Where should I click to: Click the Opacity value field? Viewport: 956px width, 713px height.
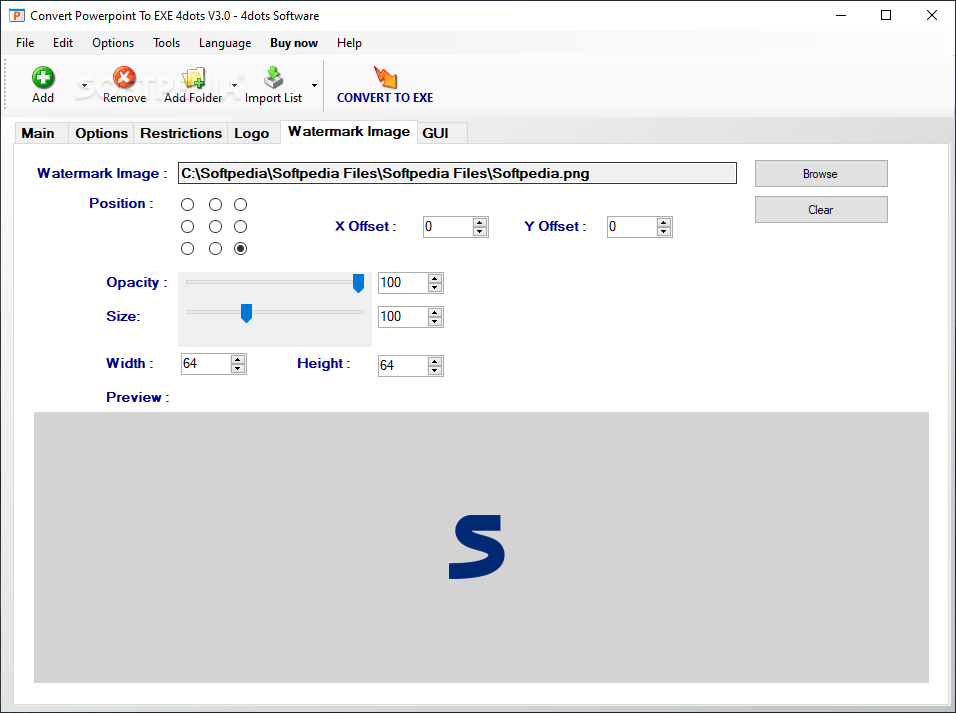pos(403,283)
